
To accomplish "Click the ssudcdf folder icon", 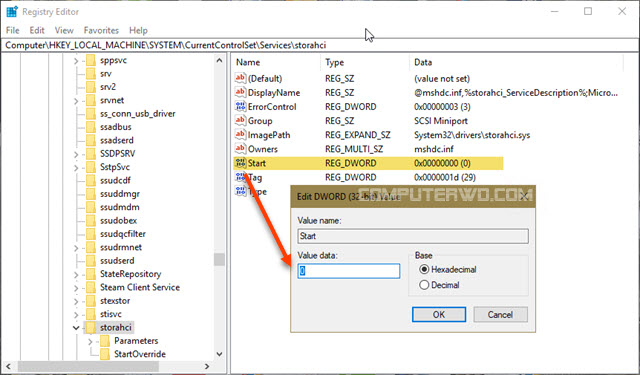I will point(91,180).
